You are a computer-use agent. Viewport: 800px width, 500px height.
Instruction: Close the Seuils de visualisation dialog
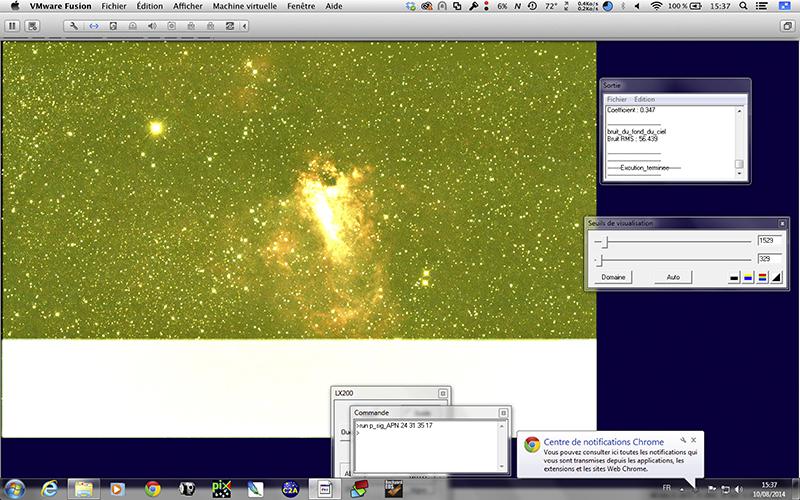(782, 223)
